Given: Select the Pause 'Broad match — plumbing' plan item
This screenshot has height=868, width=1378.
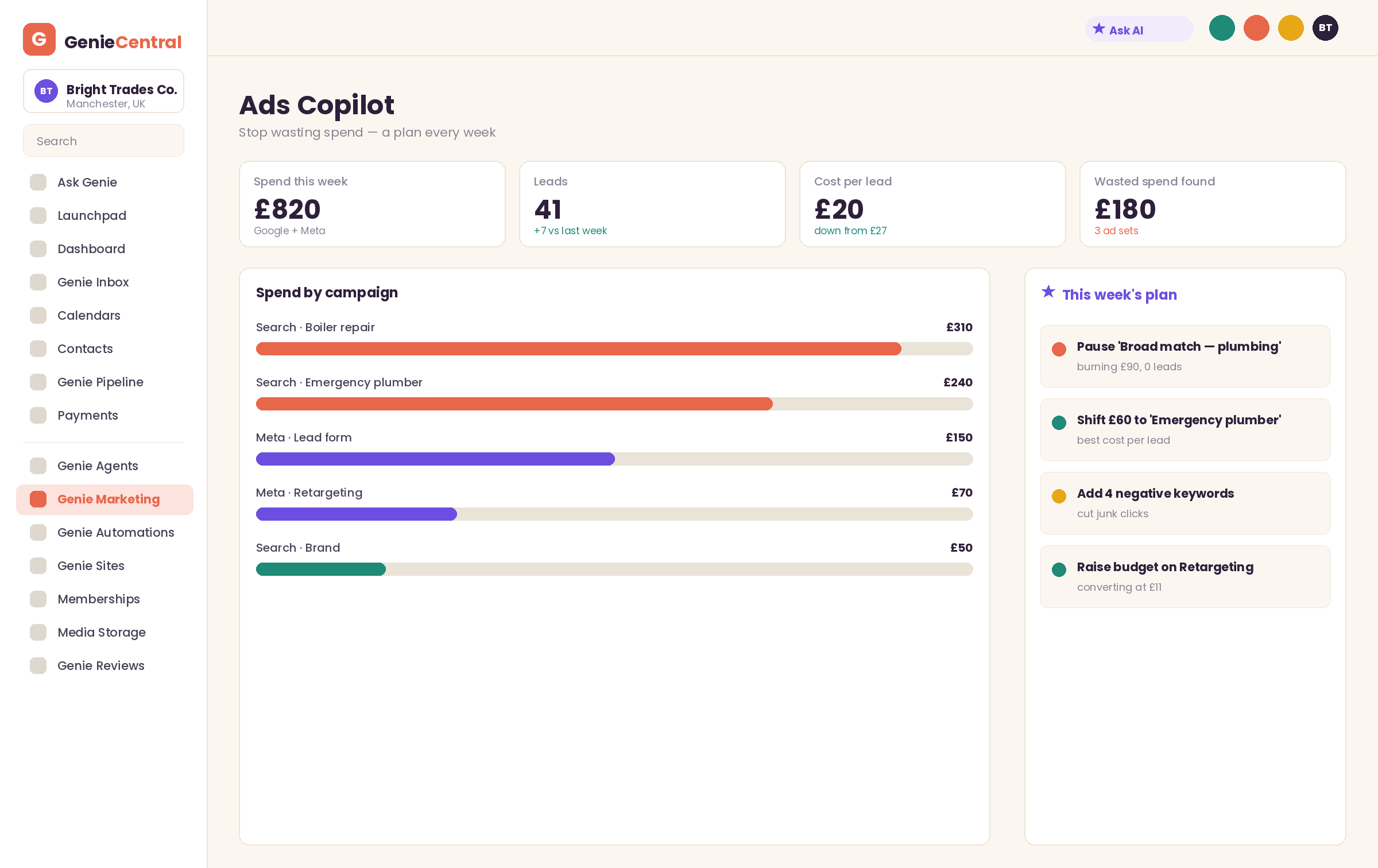Looking at the screenshot, I should click(x=1185, y=356).
